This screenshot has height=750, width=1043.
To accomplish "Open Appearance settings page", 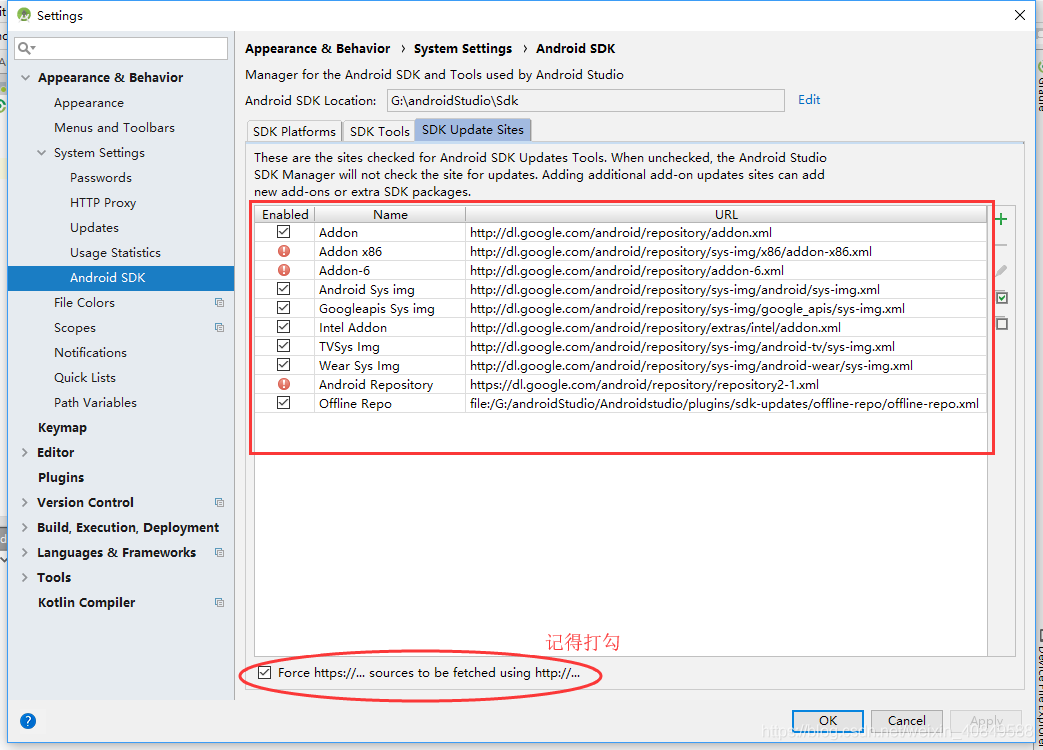I will 89,103.
